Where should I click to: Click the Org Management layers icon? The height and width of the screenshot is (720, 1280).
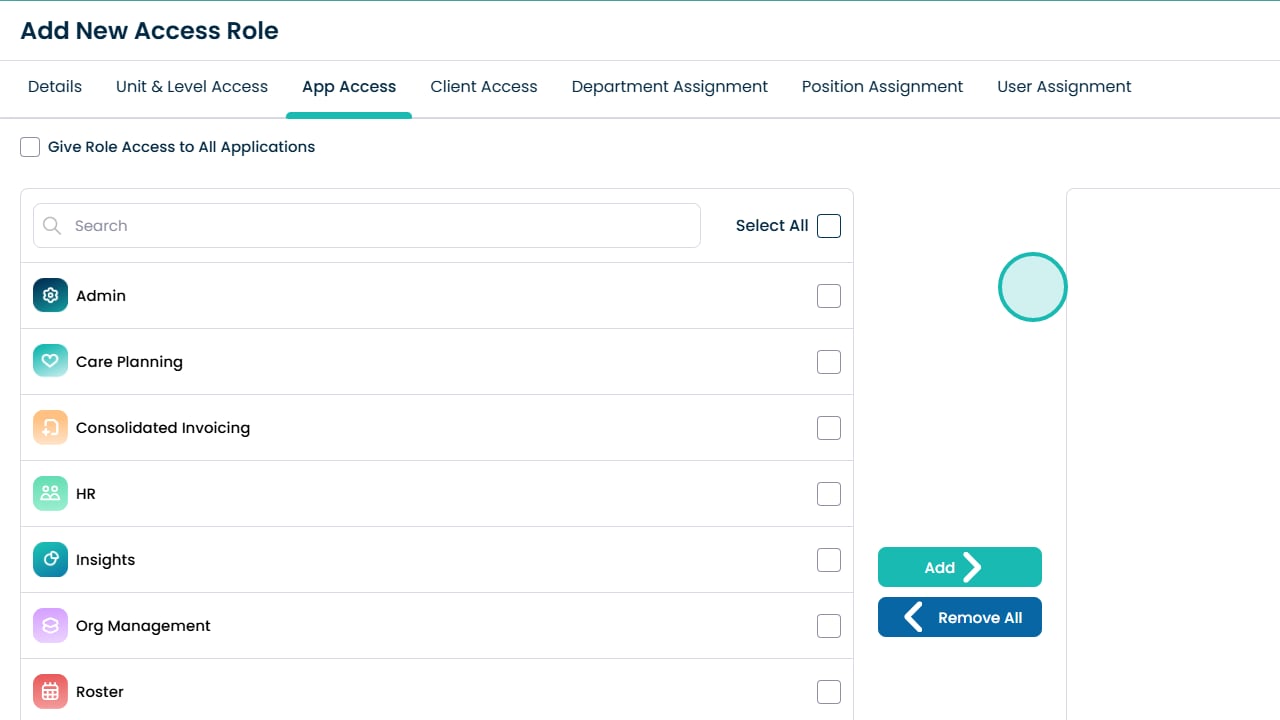click(50, 626)
